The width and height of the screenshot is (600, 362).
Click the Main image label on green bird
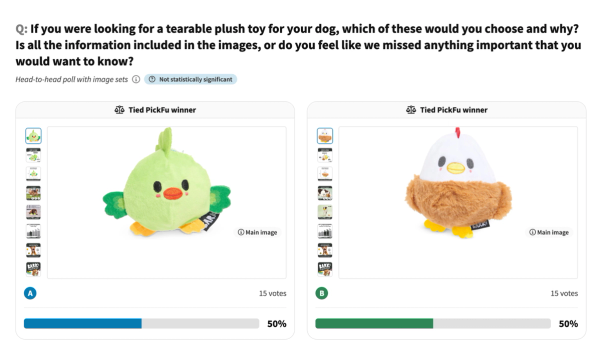tap(258, 232)
